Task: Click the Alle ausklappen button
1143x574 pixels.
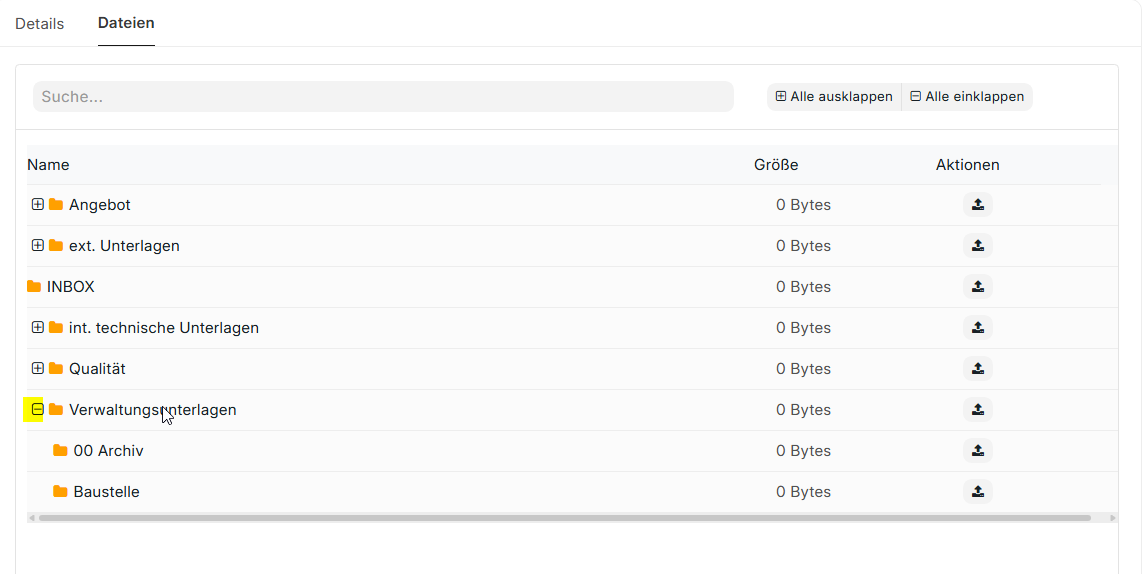Action: click(x=834, y=97)
